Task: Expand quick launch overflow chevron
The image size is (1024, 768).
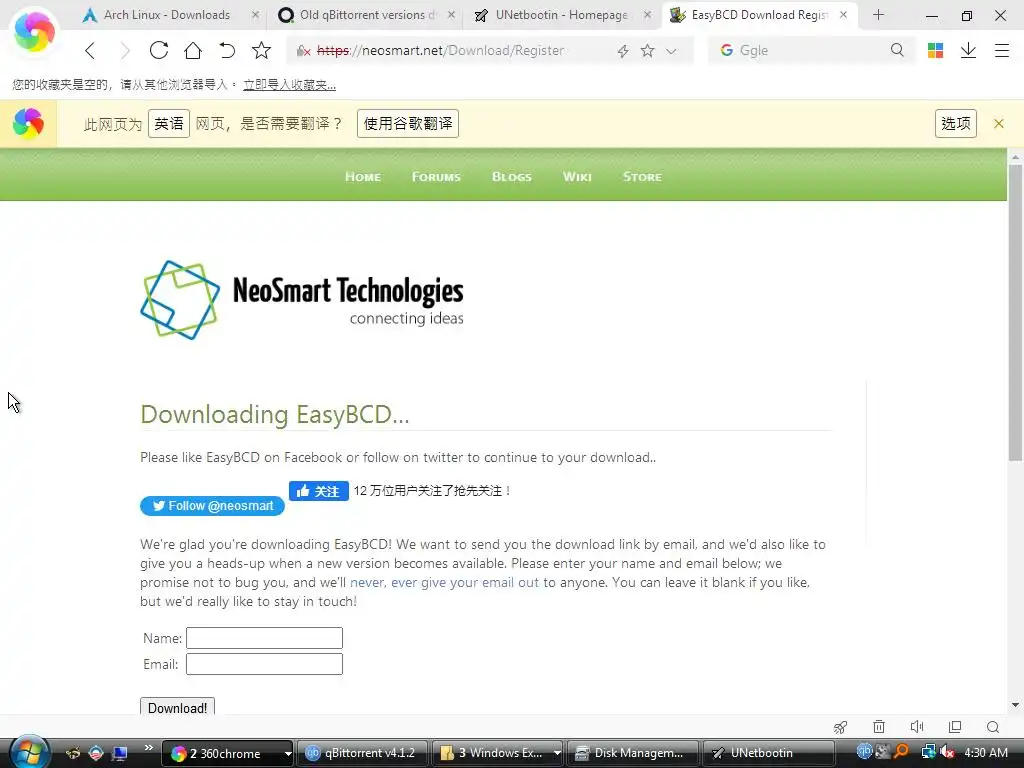Action: [x=148, y=747]
